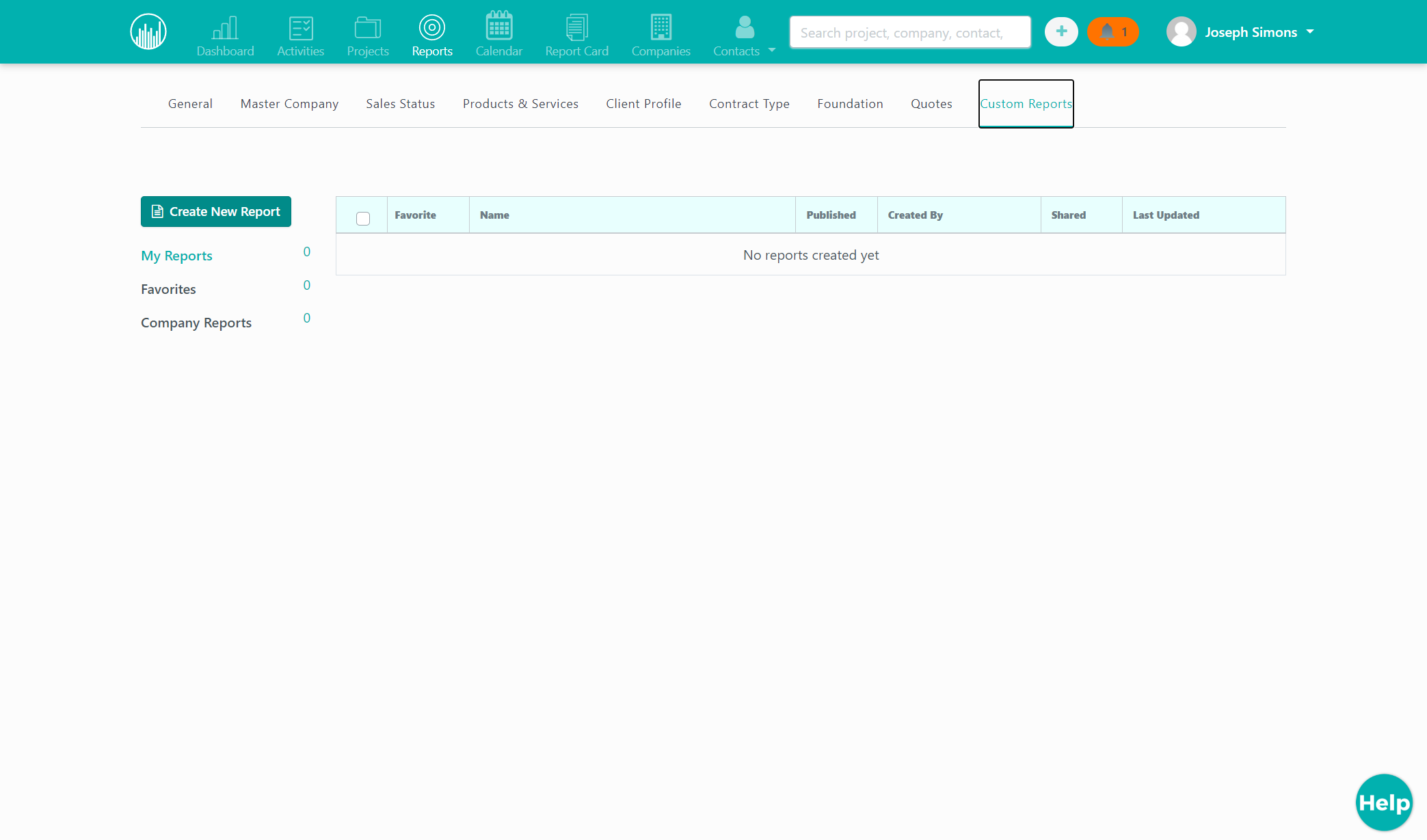Viewport: 1427px width, 840px height.
Task: Switch to the Contract Type tab
Action: (749, 104)
